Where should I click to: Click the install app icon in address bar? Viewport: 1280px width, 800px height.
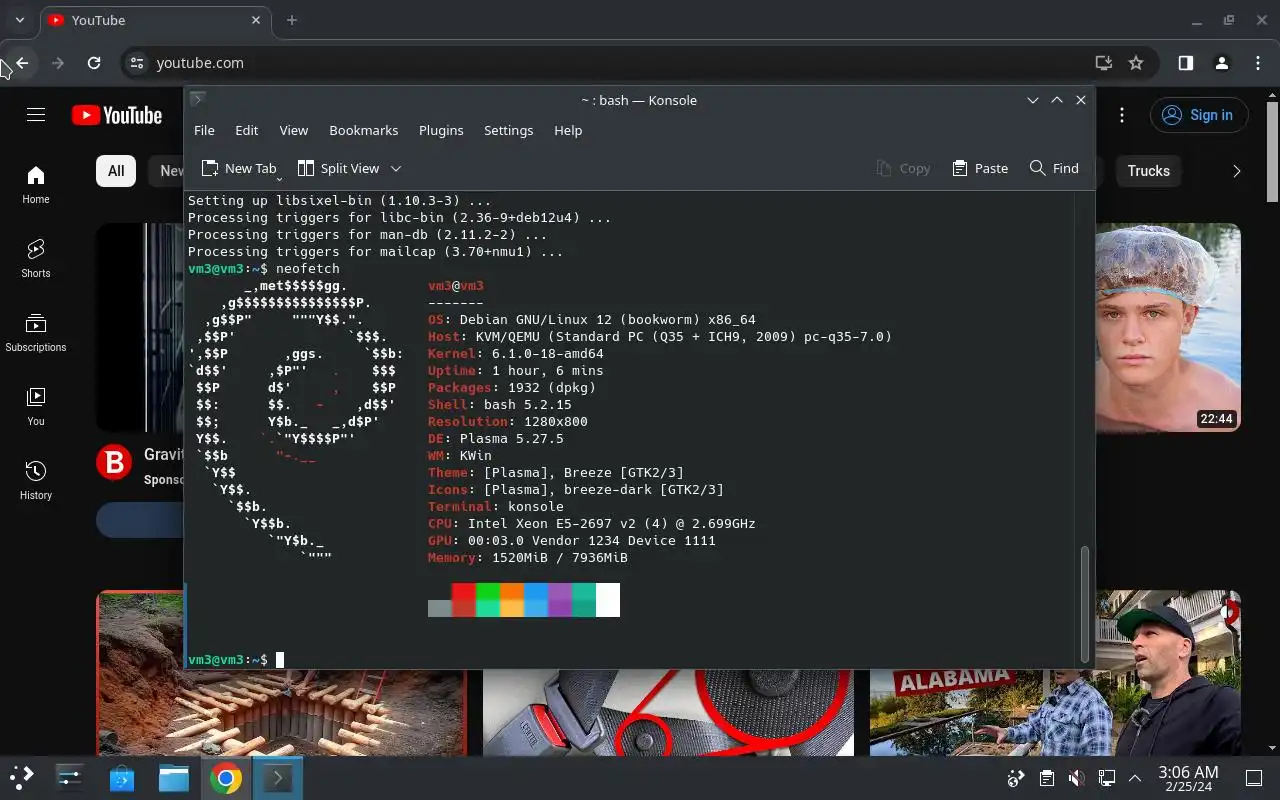coord(1104,63)
